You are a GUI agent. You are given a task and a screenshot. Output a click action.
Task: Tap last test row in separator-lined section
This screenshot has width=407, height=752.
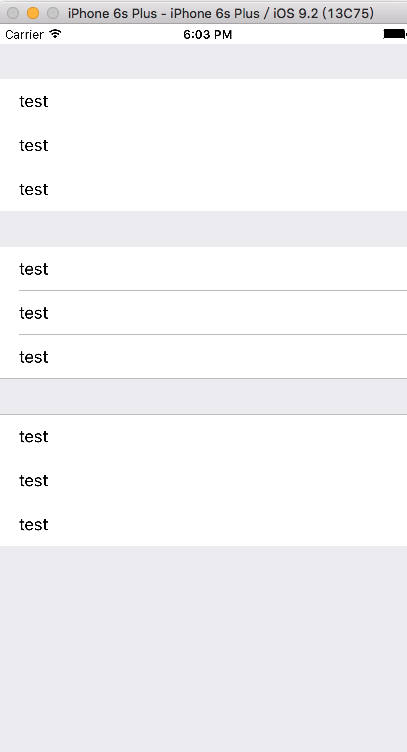pos(203,356)
